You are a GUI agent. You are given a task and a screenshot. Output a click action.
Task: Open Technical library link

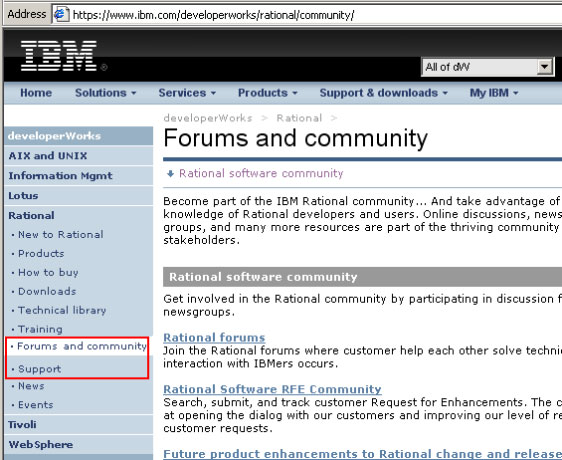coord(62,310)
